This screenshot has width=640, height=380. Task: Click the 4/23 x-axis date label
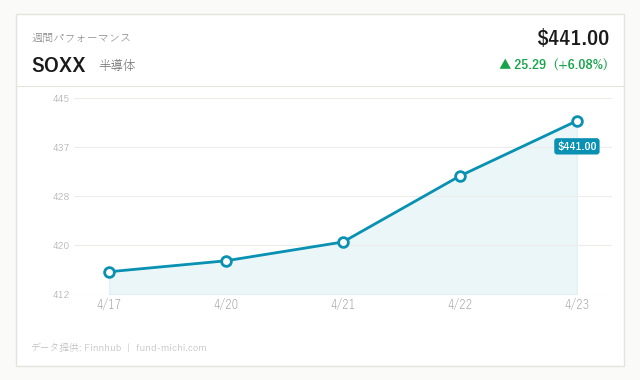point(577,304)
